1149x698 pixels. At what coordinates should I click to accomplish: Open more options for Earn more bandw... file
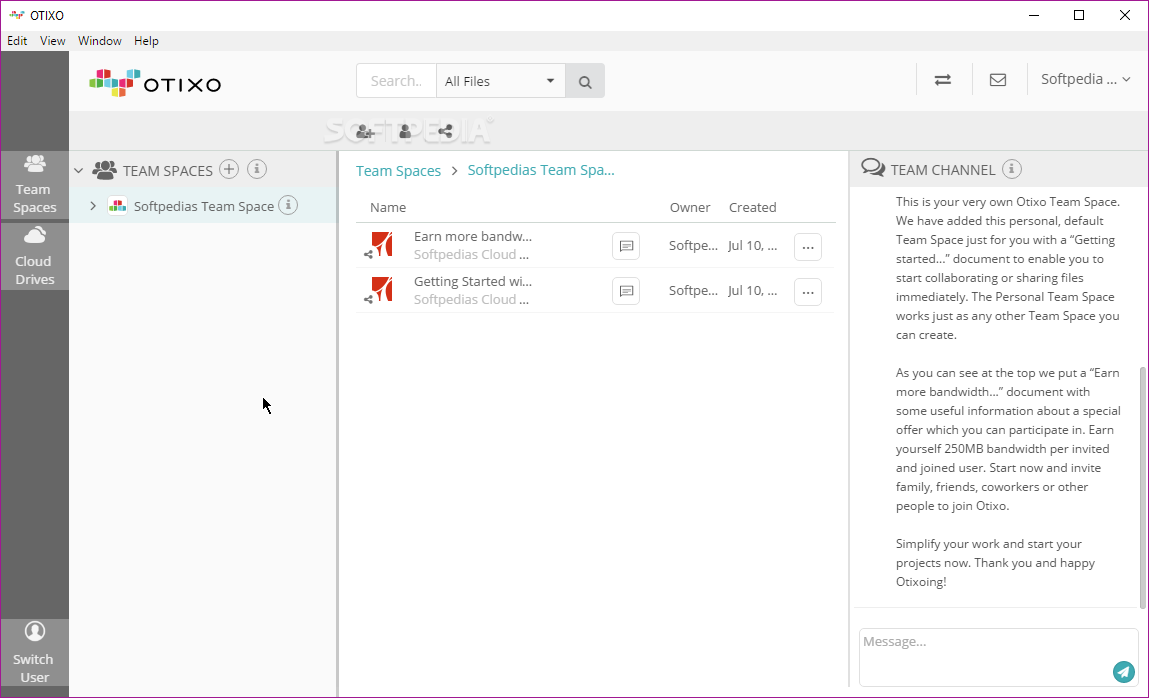pos(808,247)
